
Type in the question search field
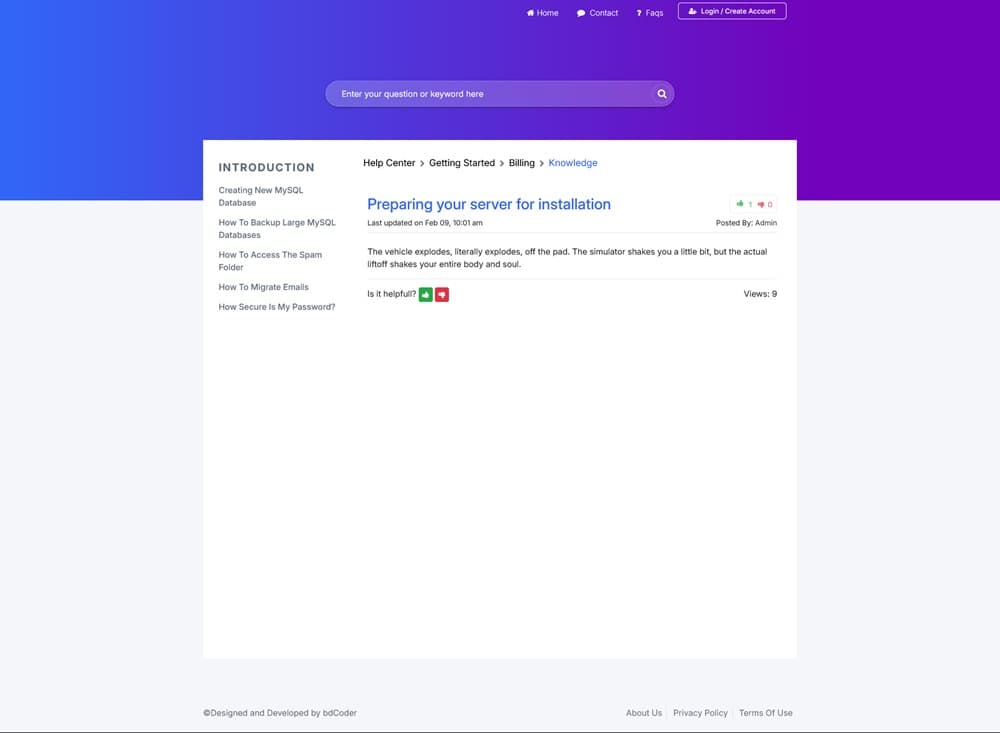pyautogui.click(x=490, y=94)
